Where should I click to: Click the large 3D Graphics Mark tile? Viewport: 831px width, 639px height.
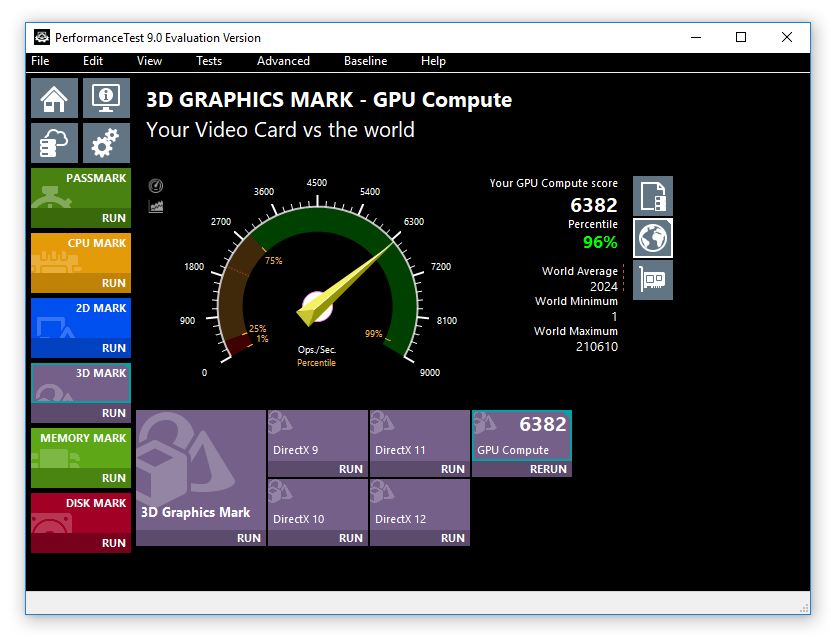tap(200, 470)
